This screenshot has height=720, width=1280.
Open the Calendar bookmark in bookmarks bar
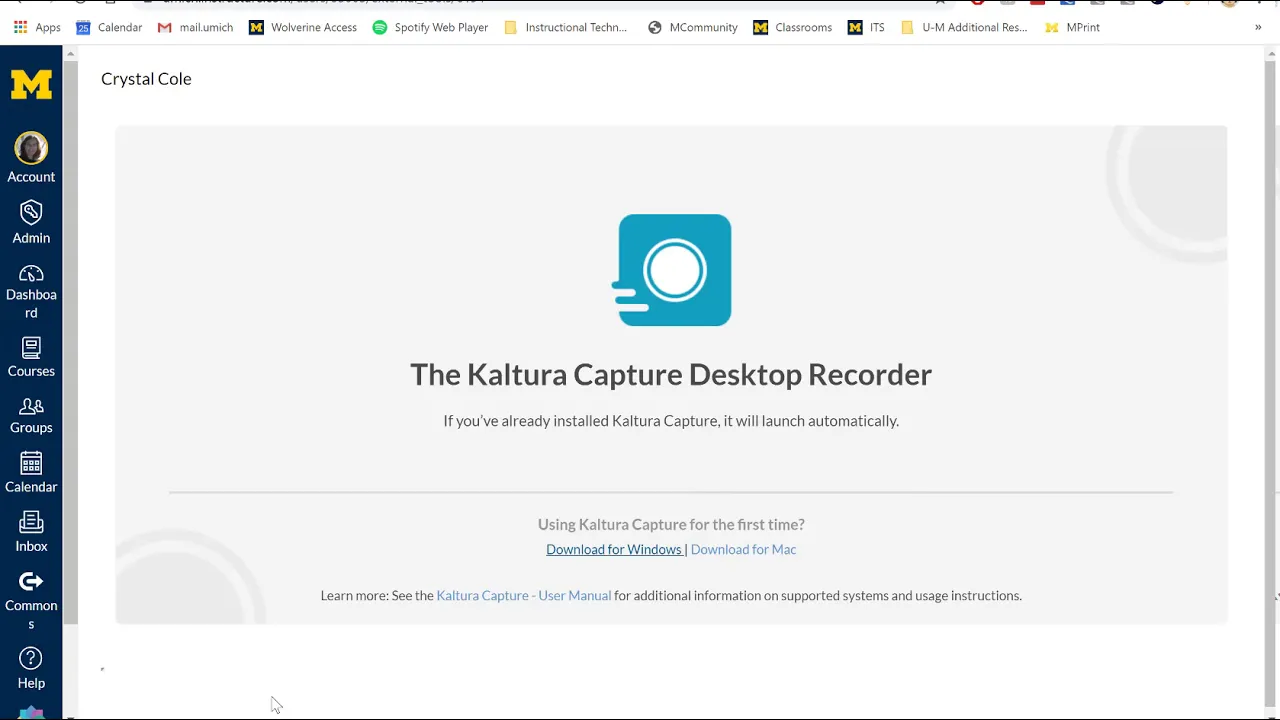coord(109,27)
